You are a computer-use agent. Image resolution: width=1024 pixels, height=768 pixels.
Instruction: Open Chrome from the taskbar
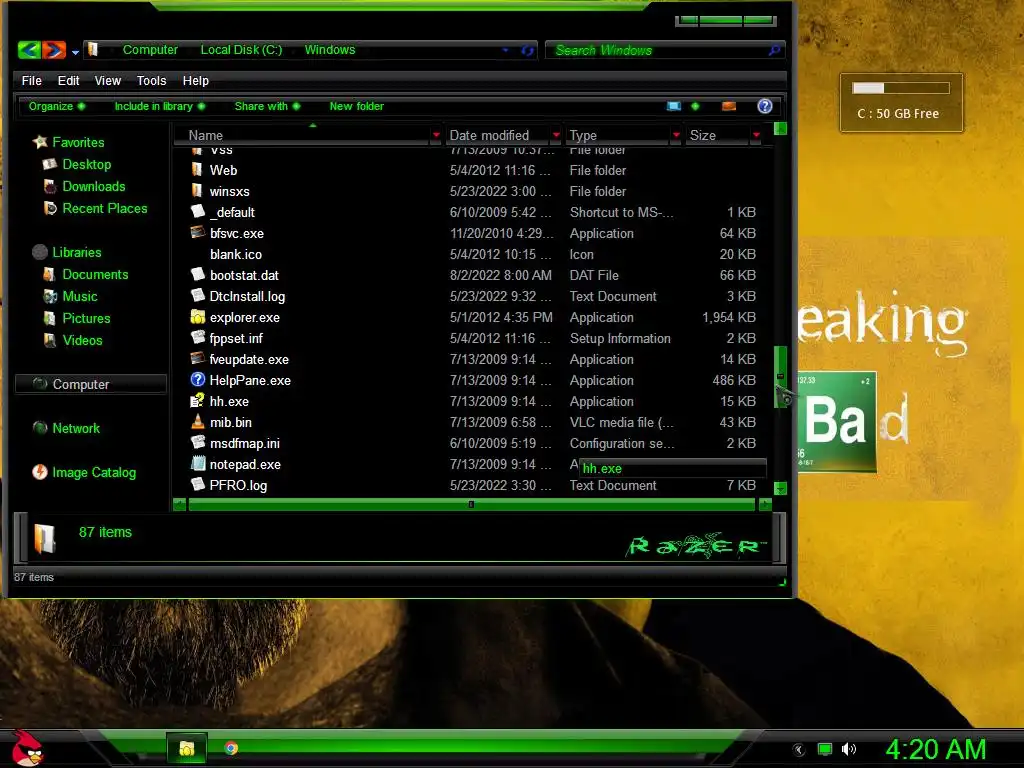pyautogui.click(x=231, y=748)
